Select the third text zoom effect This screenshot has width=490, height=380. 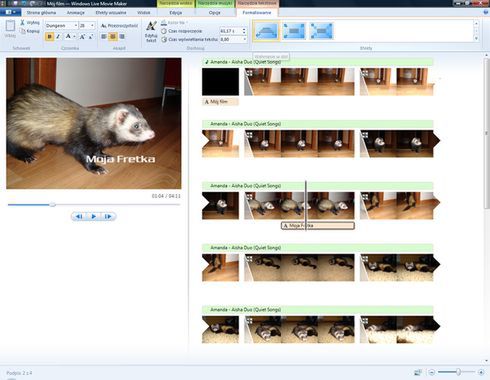tap(321, 31)
